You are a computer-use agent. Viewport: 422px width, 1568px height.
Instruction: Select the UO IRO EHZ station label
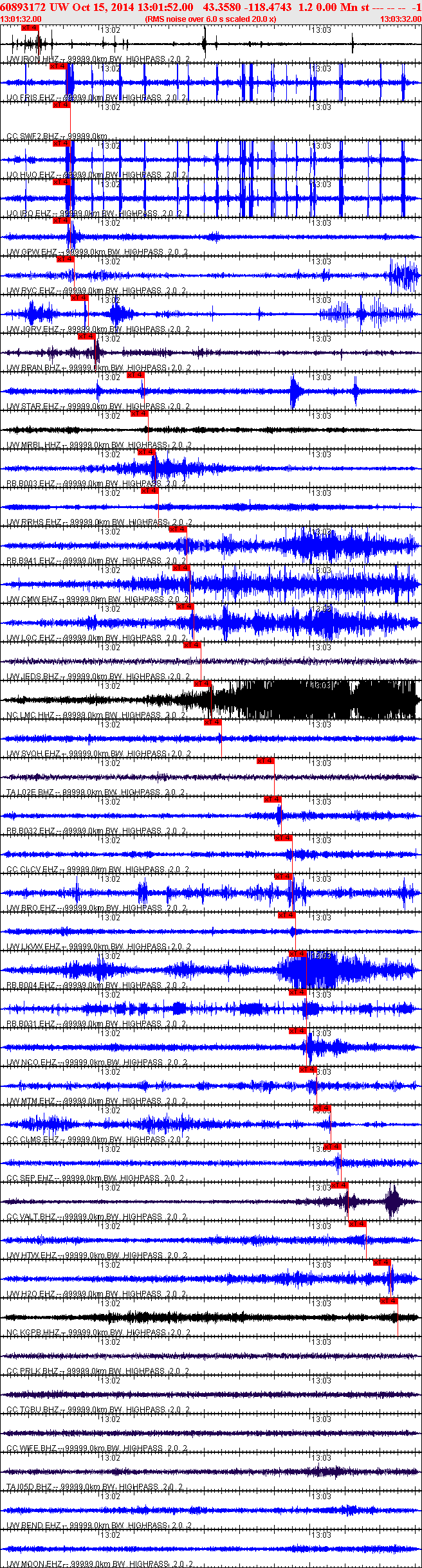(29, 214)
